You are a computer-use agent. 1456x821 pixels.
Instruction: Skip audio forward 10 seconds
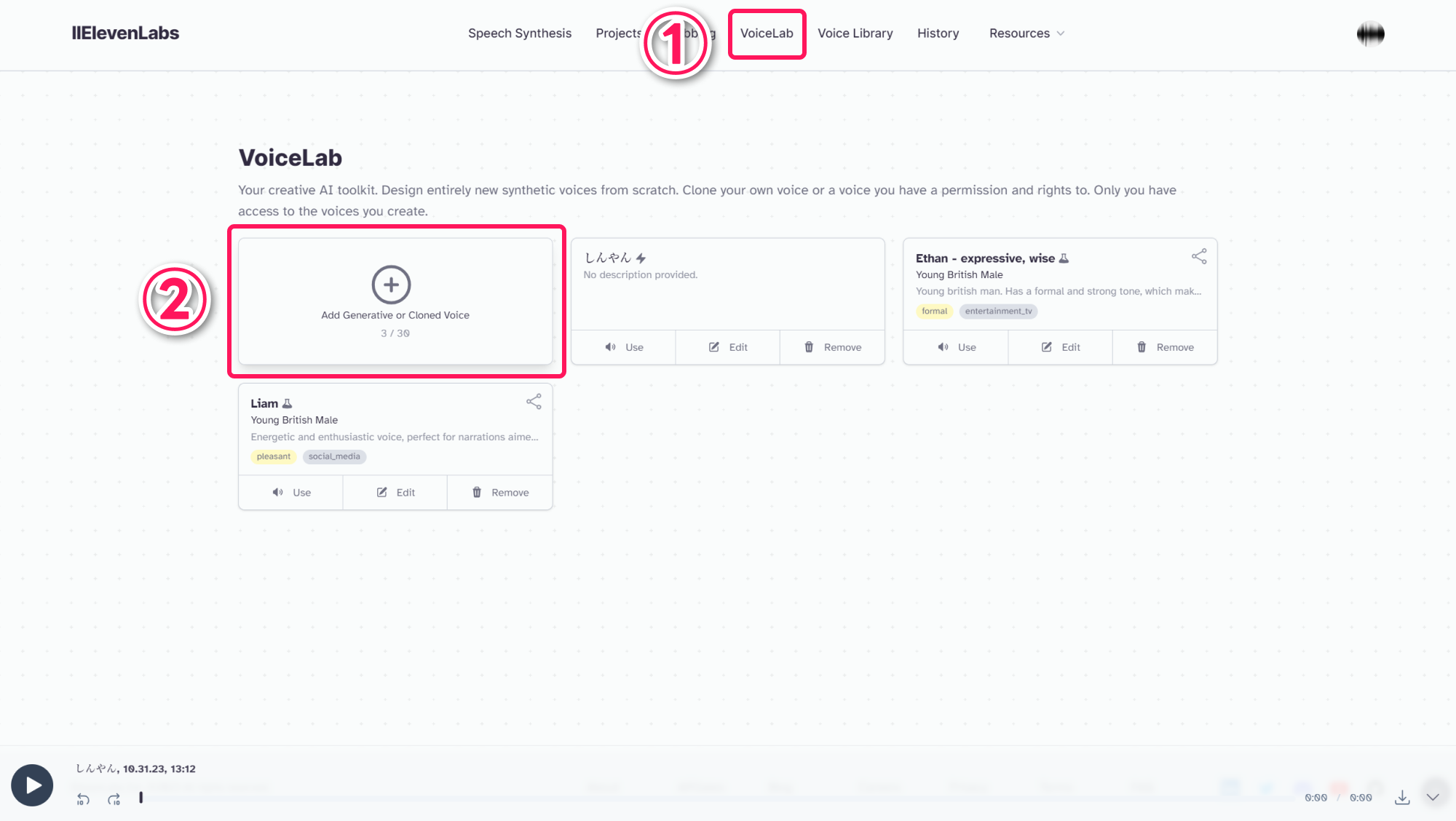pos(114,799)
